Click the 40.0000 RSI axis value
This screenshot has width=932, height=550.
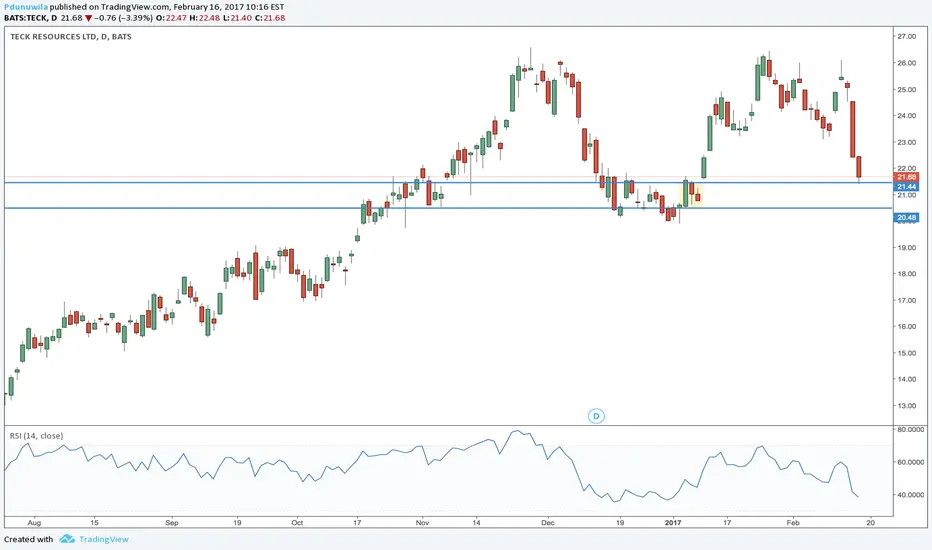[910, 495]
